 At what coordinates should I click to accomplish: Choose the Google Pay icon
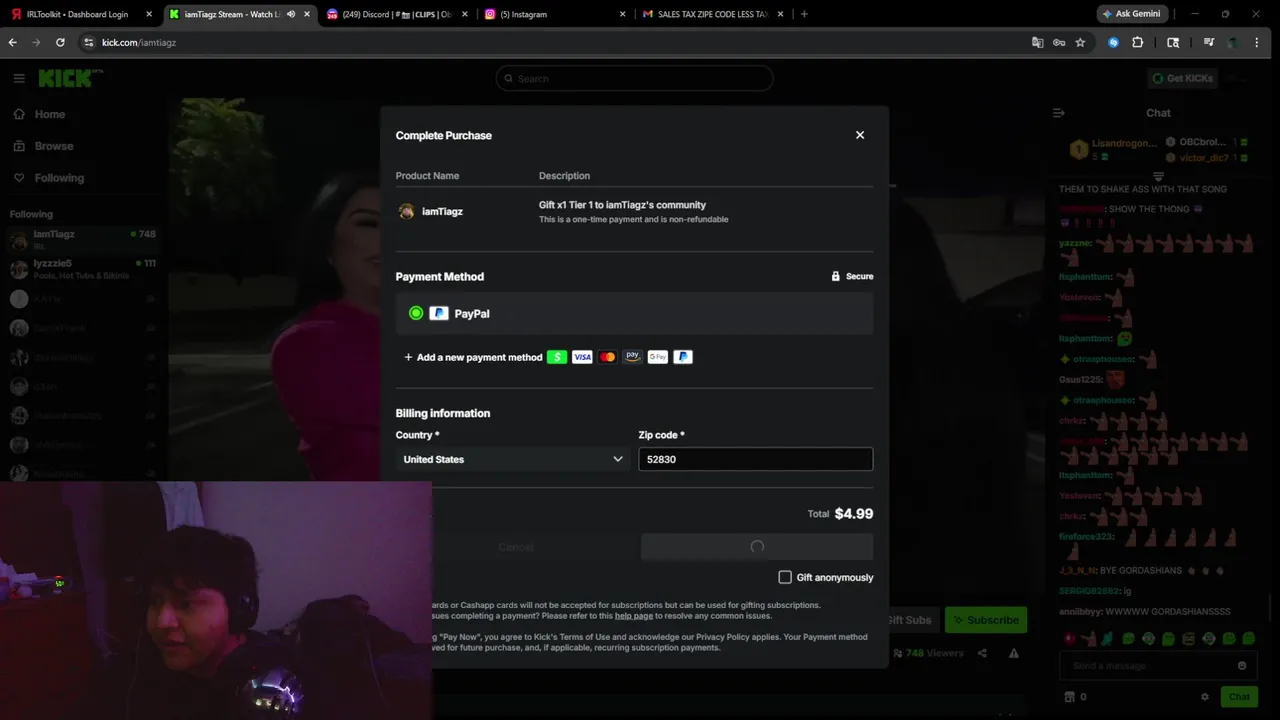coord(657,357)
